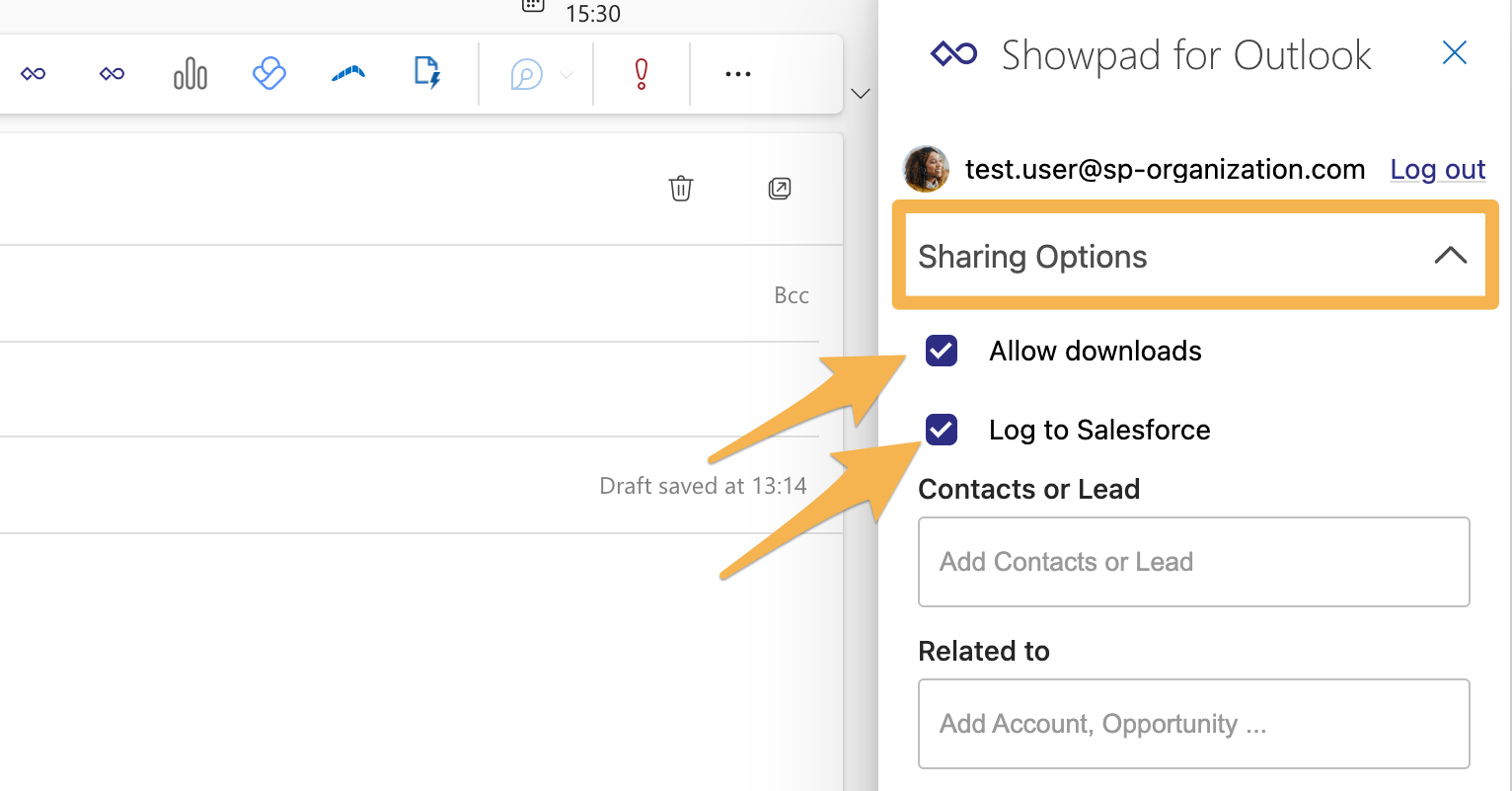
Task: Mark message as high importance
Action: tap(642, 74)
